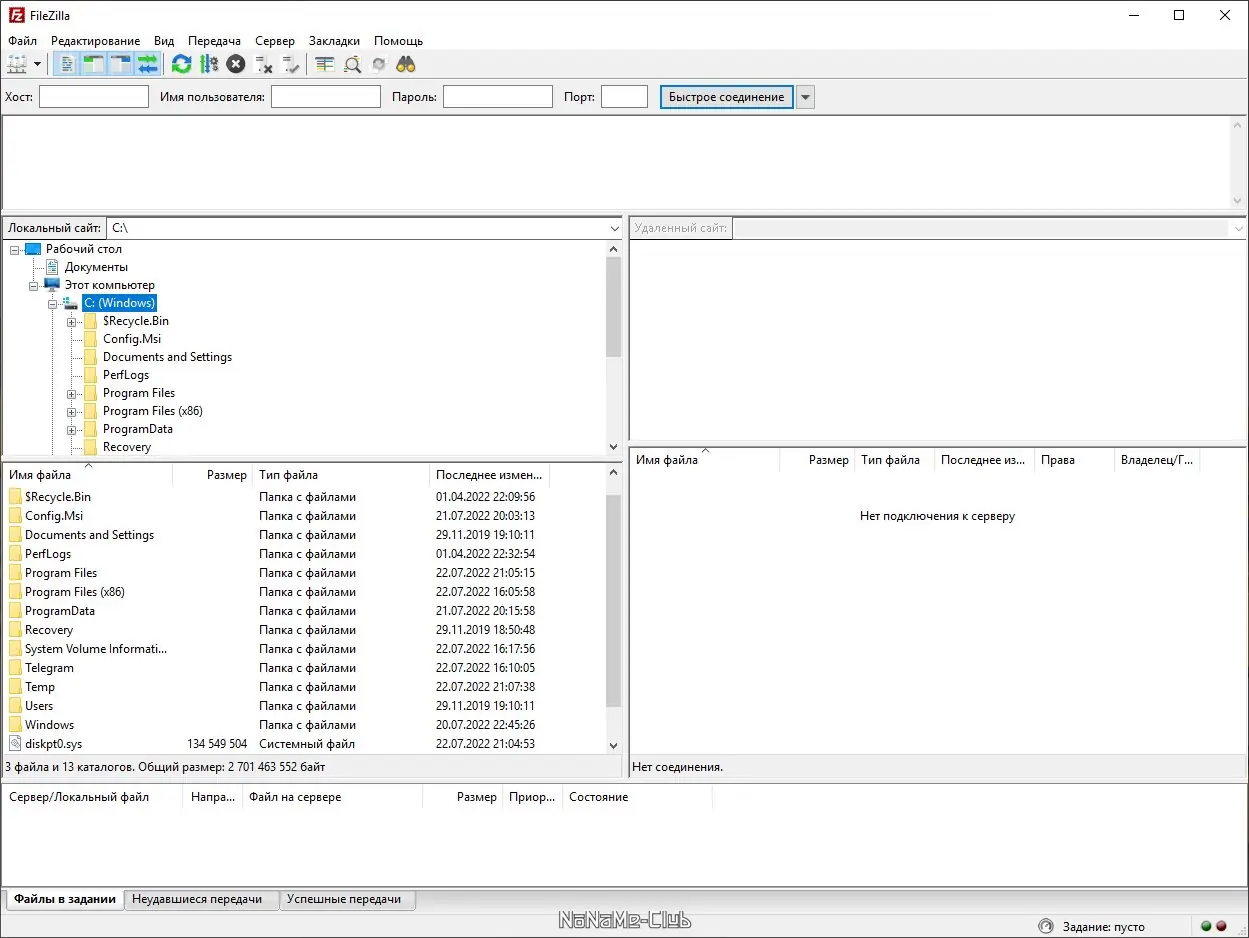Toggle directory comparison
The height and width of the screenshot is (938, 1249).
click(x=352, y=64)
